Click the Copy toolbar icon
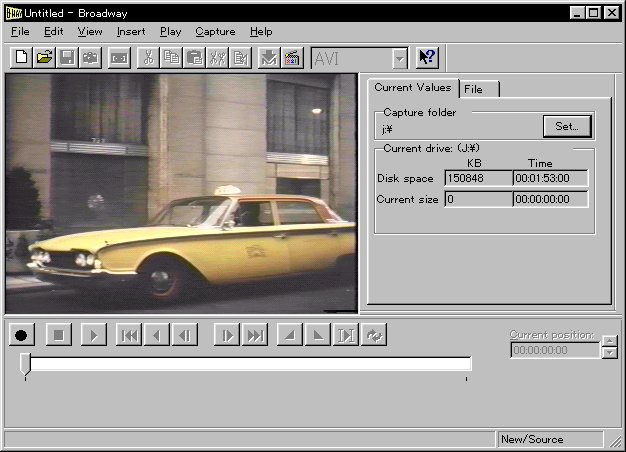626x452 pixels. 171,58
